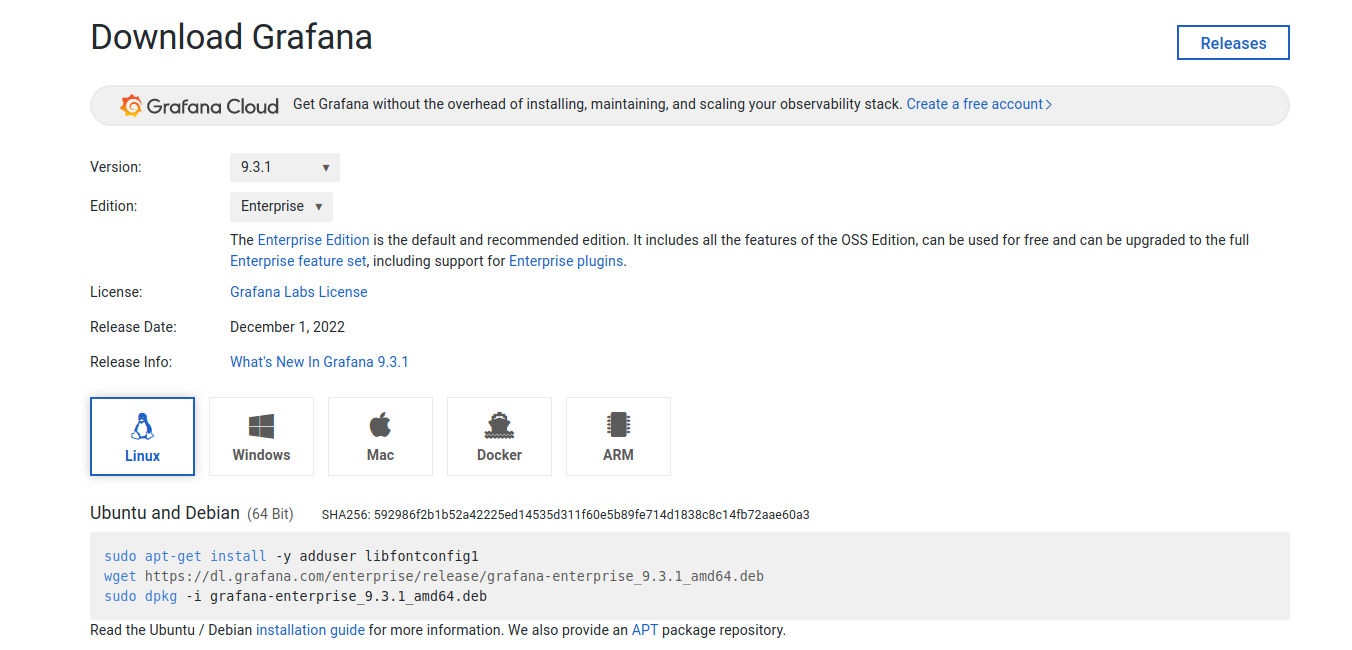This screenshot has width=1352, height=650.
Task: Click the Apple logo in Mac tab
Action: point(380,424)
